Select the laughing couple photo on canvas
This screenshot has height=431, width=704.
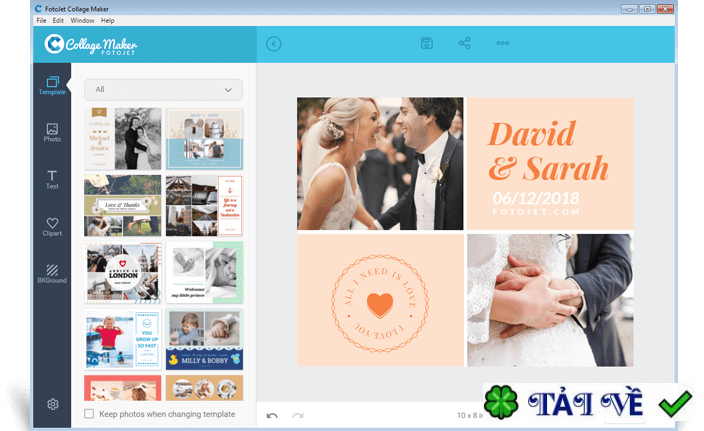[380, 163]
